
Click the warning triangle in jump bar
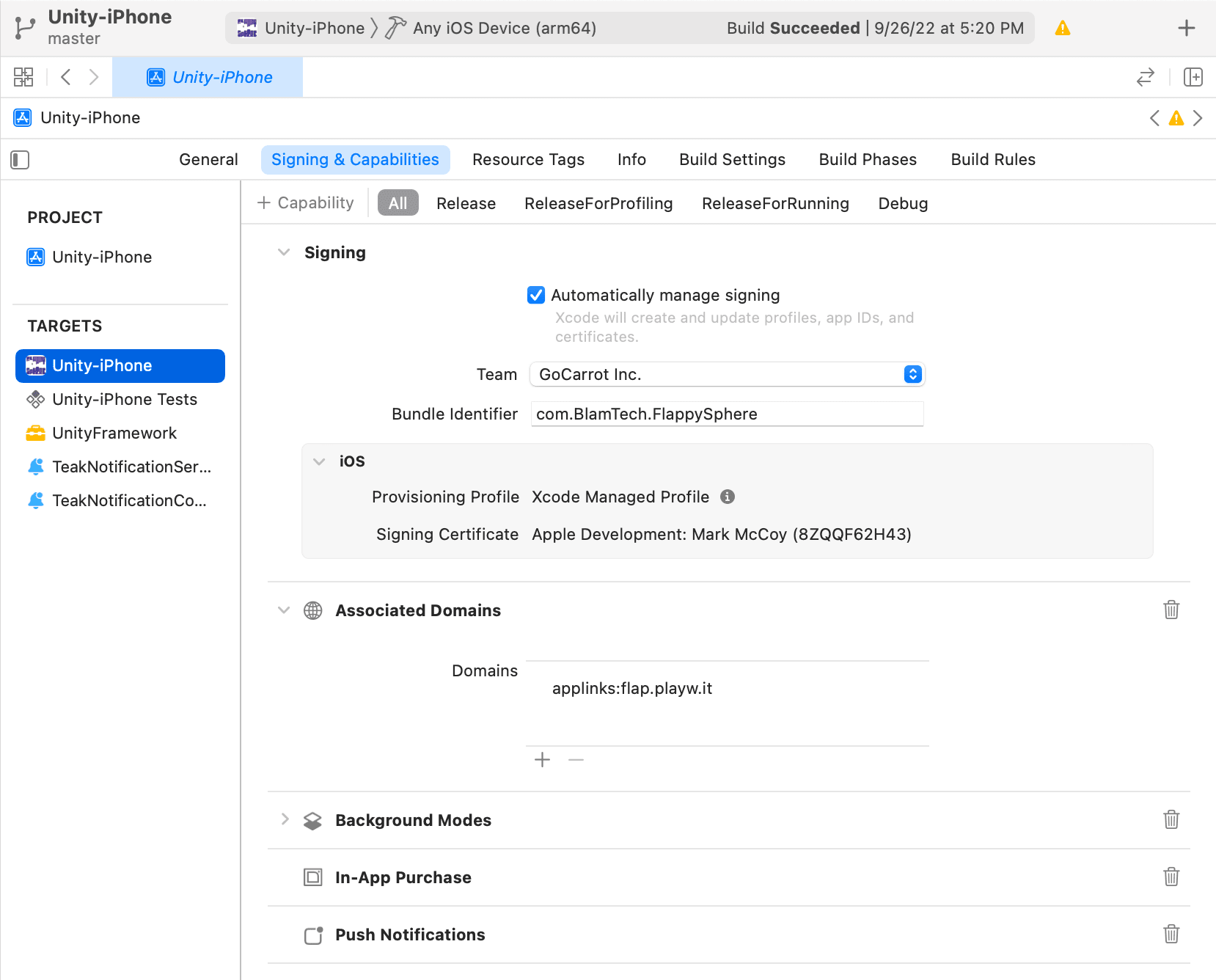coord(1176,118)
